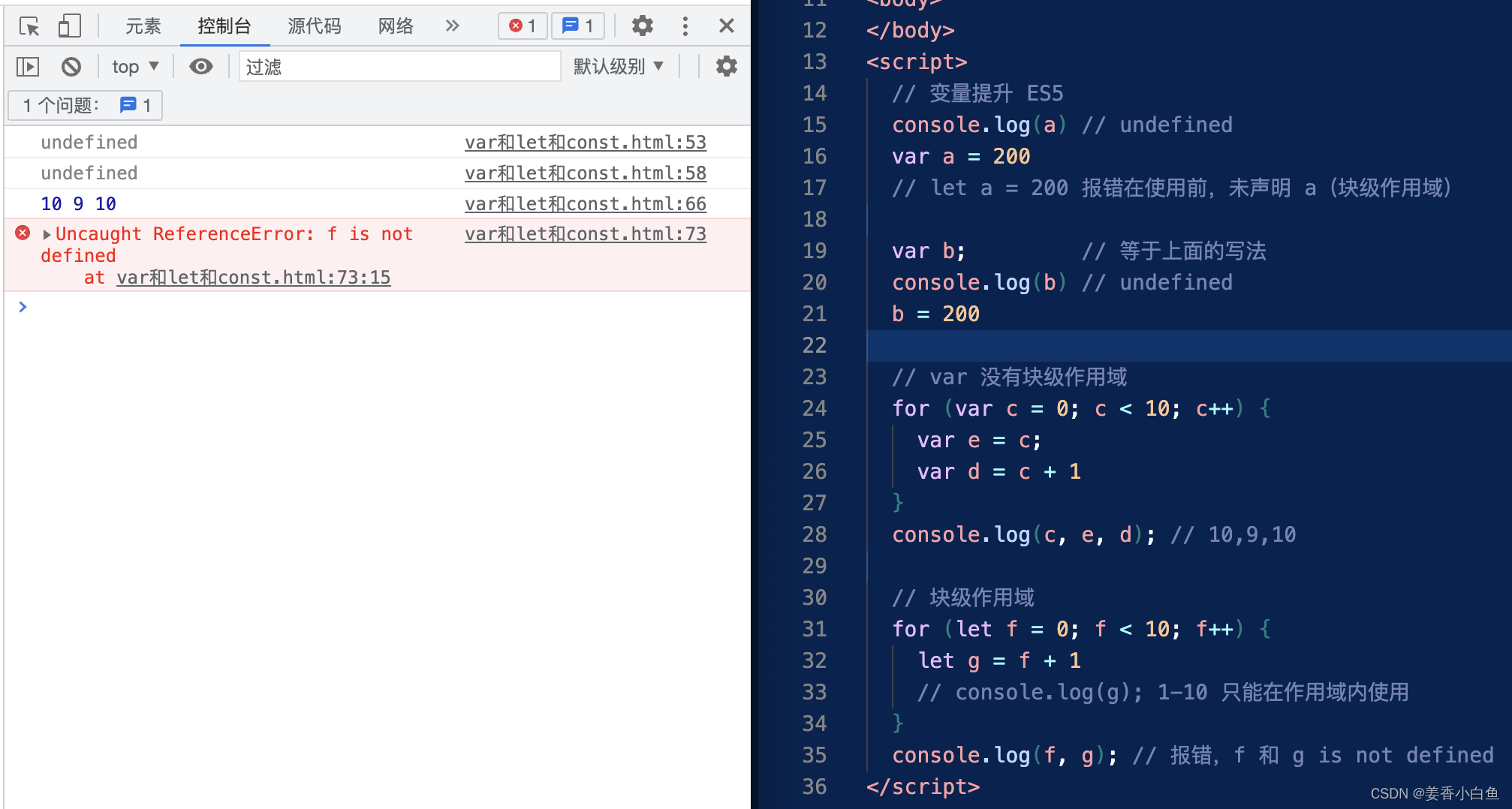Open DevTools settings gear
This screenshot has width=1512, height=809.
pos(642,26)
